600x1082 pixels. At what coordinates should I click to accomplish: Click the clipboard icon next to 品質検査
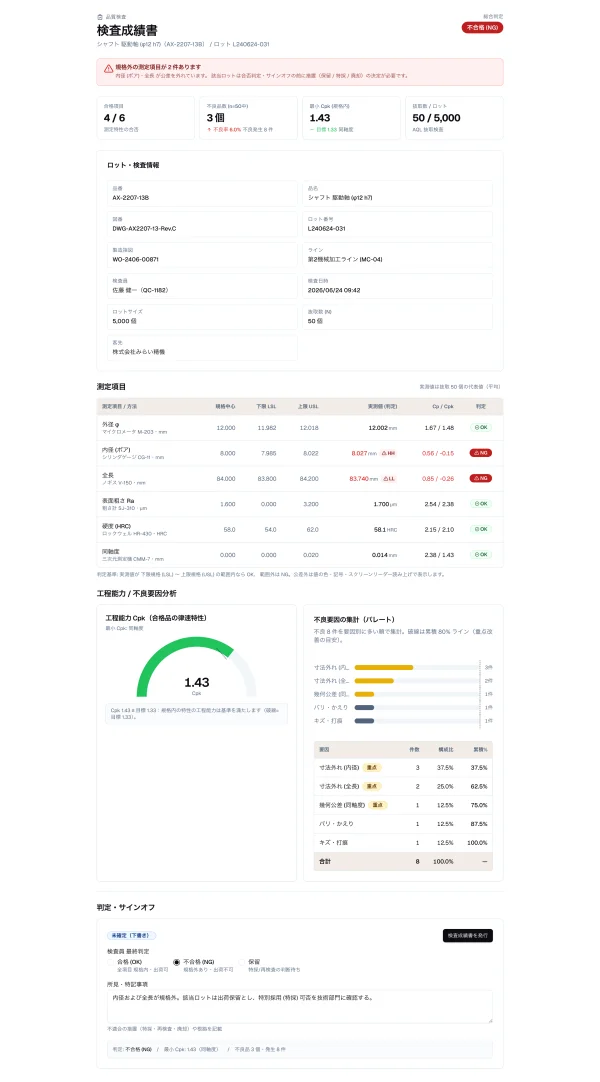coord(100,15)
